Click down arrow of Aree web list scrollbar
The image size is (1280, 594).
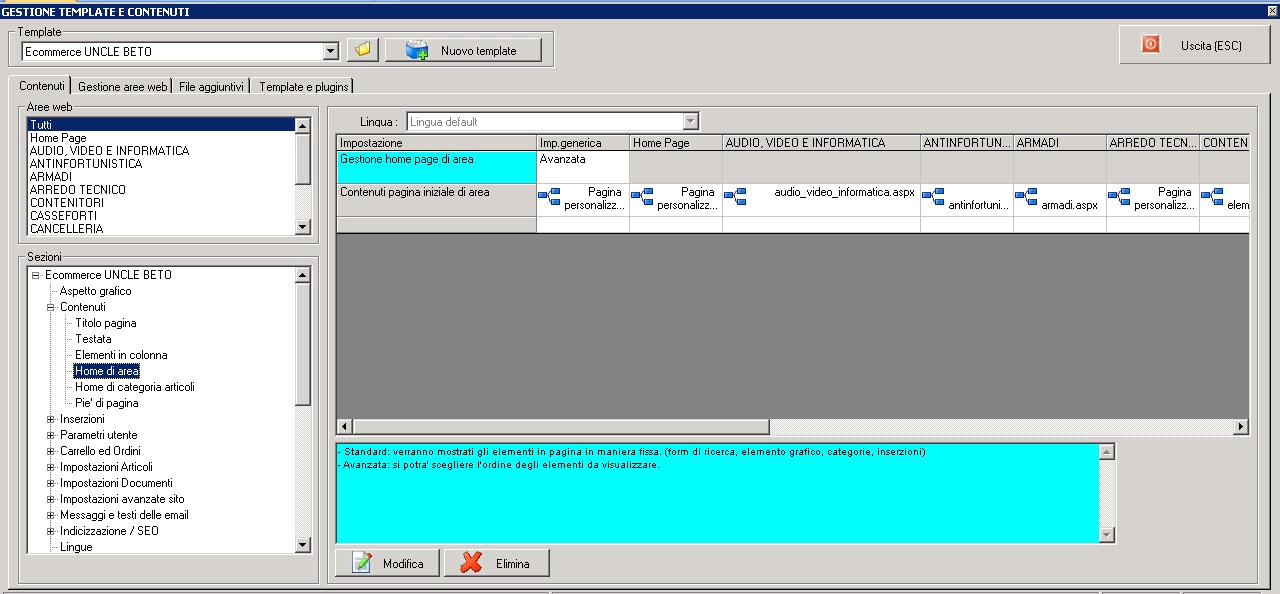303,227
